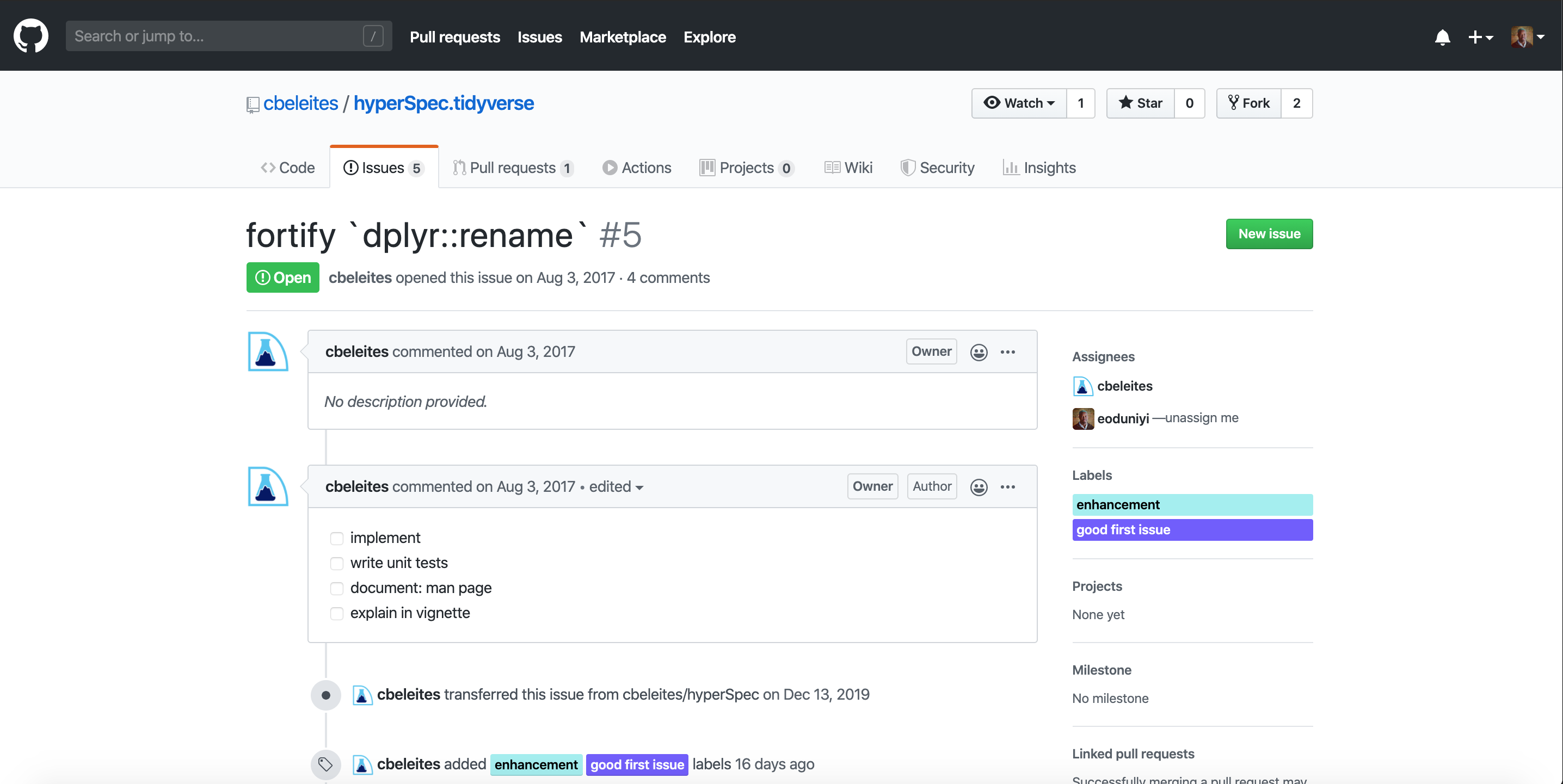Select good first issue sidebar label
The image size is (1563, 784).
(1192, 530)
